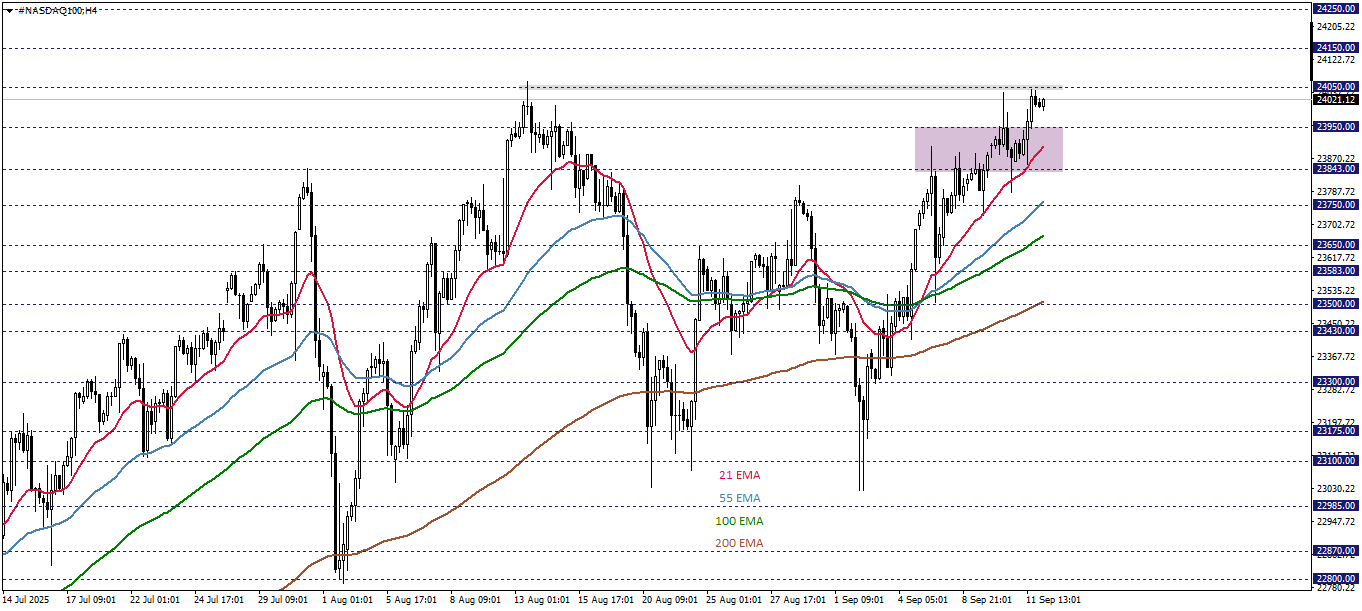Click the 100 EMA legend label
This screenshot has height=611, width=1362.
pos(739,521)
